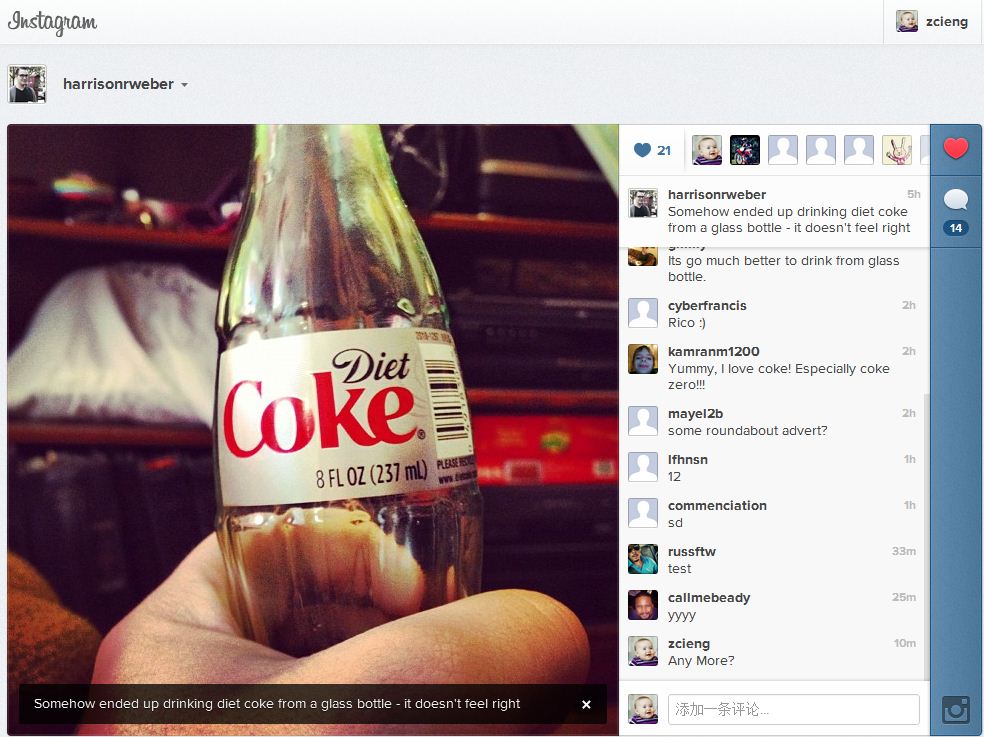
Task: Click callmebeady's avatar picture
Action: (643, 605)
